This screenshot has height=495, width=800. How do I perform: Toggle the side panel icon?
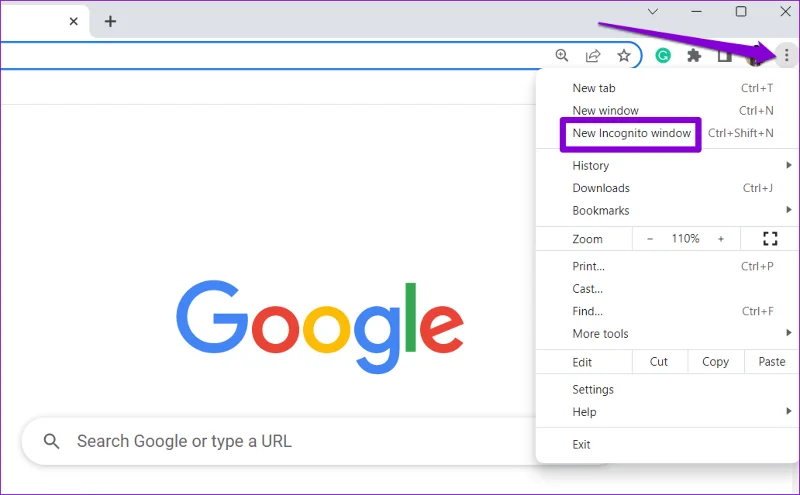point(724,56)
